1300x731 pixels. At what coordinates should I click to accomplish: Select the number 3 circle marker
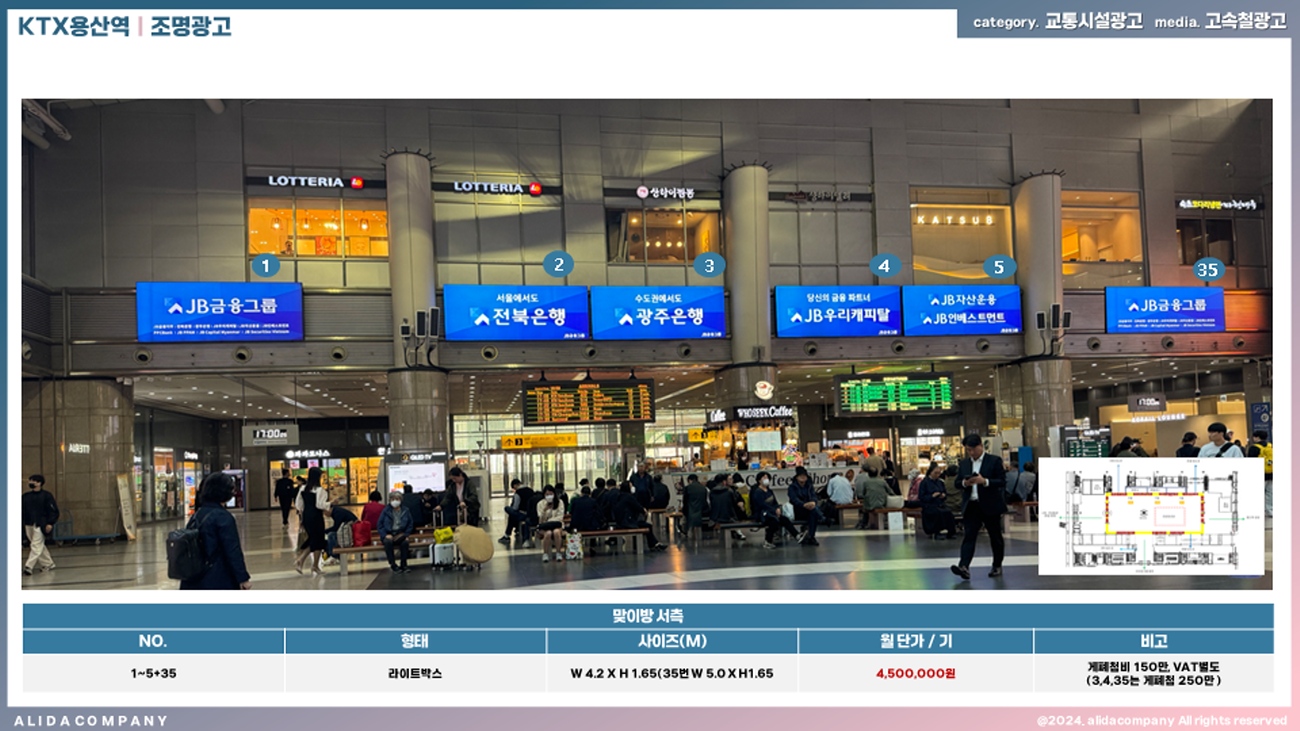709,265
